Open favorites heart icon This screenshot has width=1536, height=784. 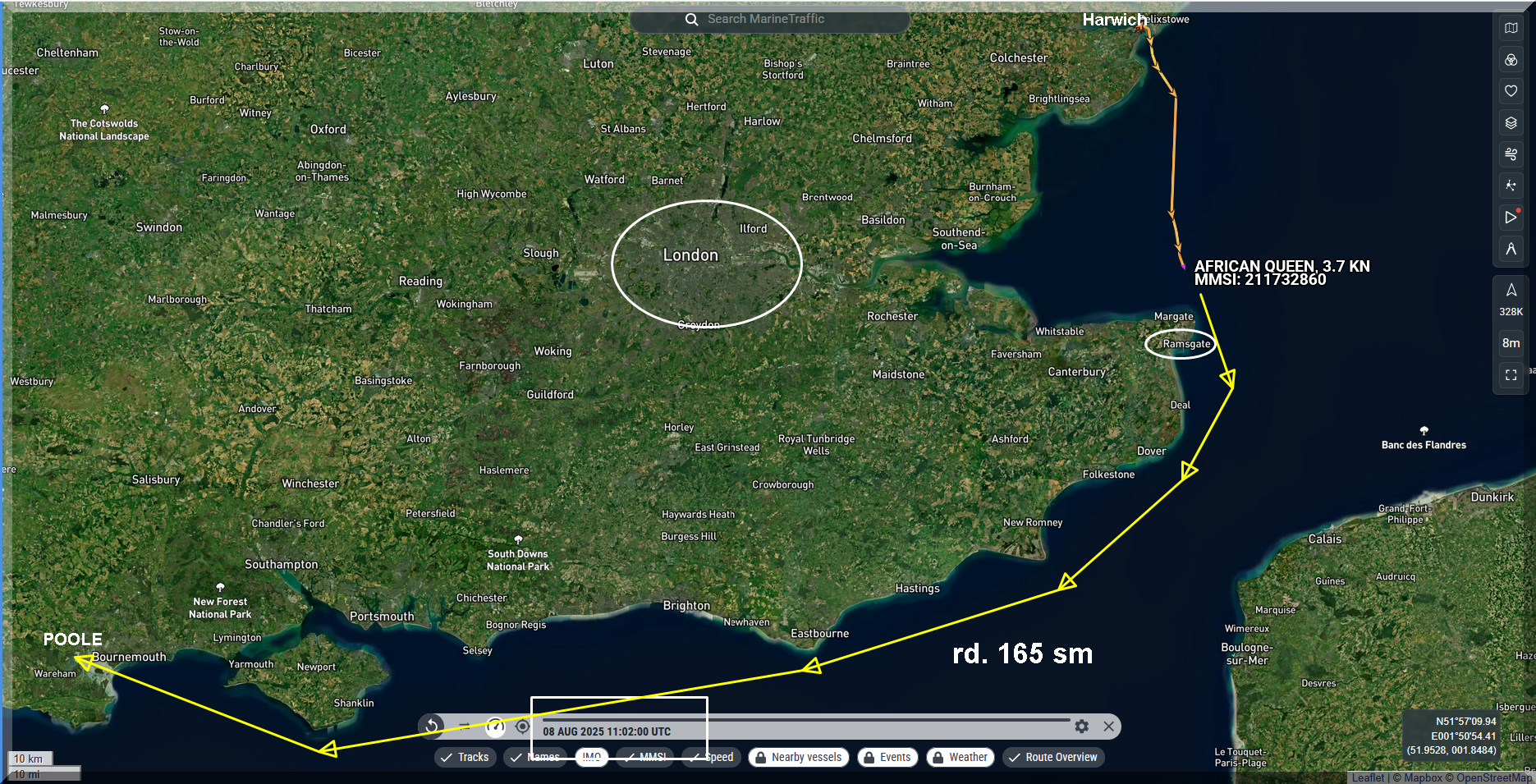tap(1511, 91)
